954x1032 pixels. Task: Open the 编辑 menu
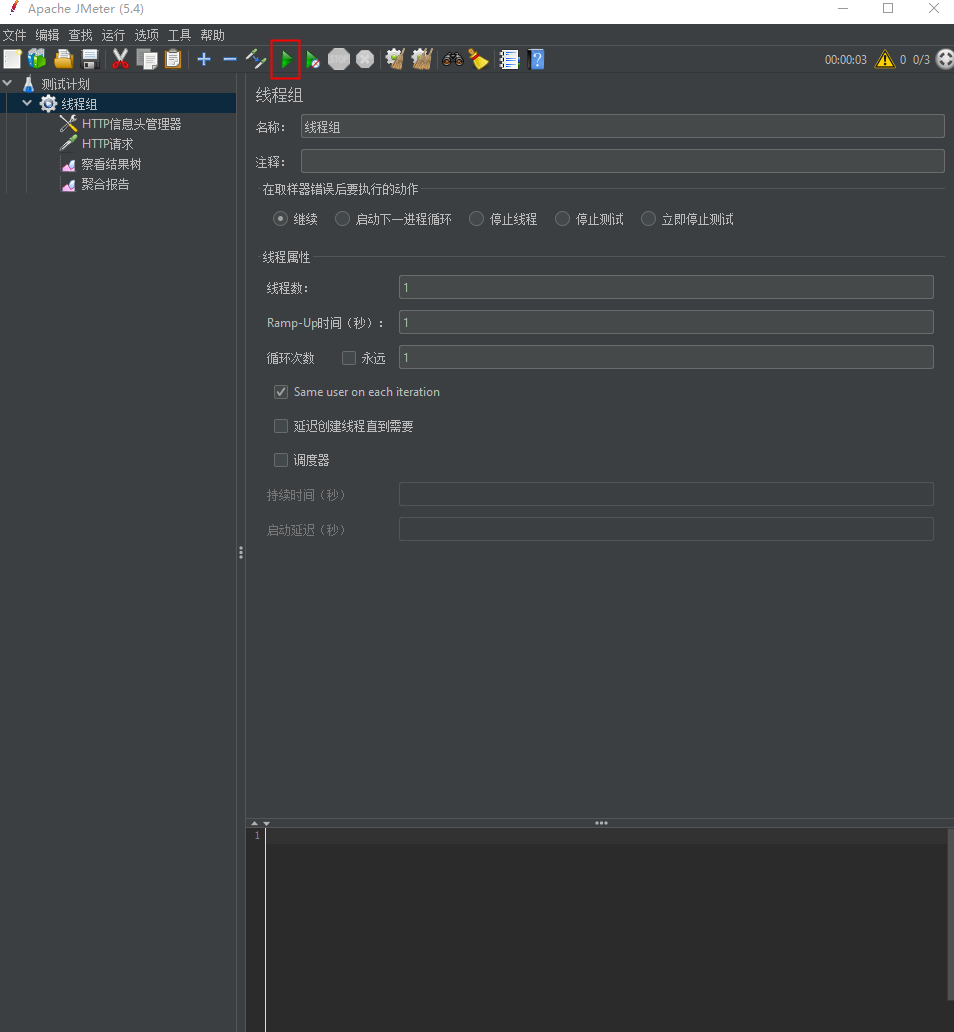[x=47, y=35]
